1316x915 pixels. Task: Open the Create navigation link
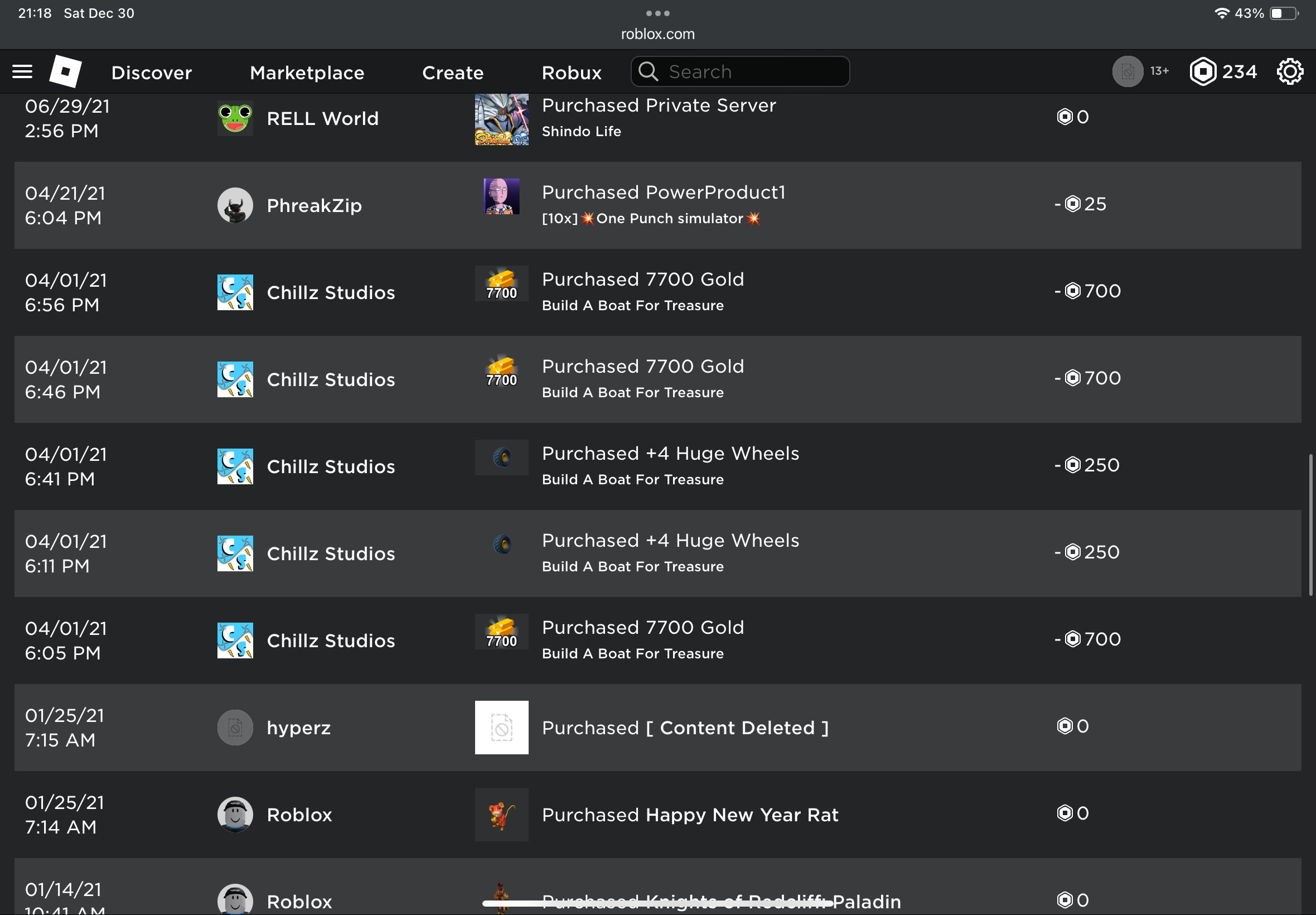pyautogui.click(x=453, y=72)
